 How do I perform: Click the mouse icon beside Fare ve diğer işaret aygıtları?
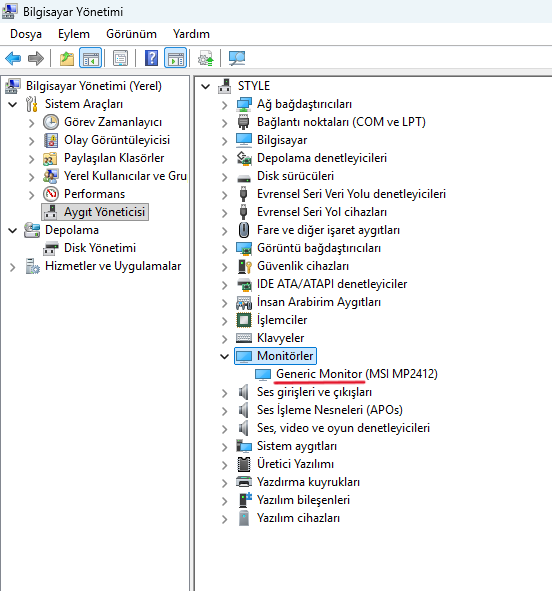tap(244, 230)
